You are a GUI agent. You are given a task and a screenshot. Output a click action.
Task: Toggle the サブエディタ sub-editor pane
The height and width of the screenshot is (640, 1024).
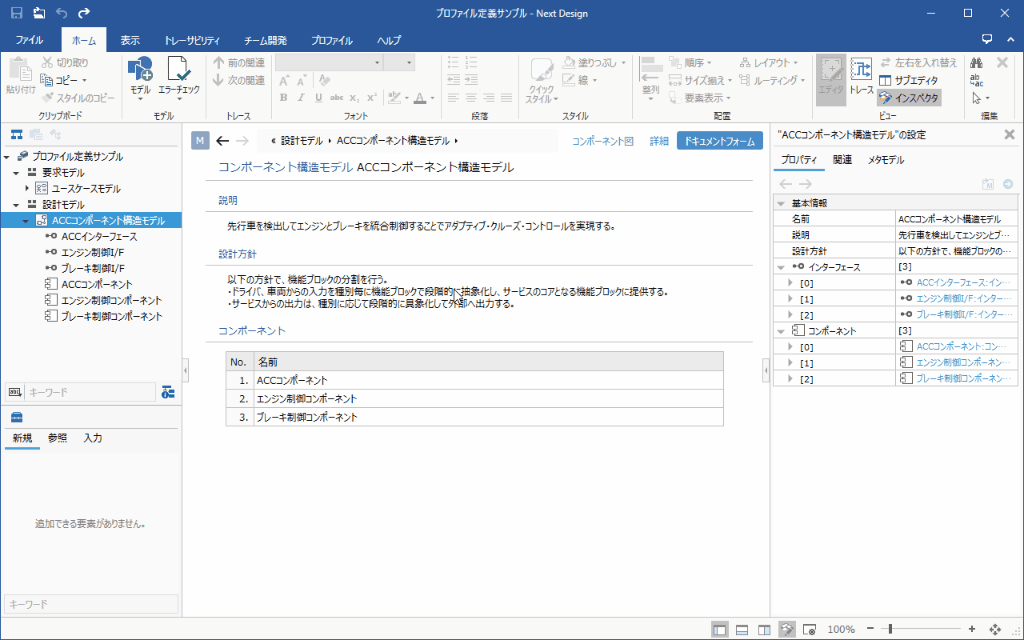[909, 80]
